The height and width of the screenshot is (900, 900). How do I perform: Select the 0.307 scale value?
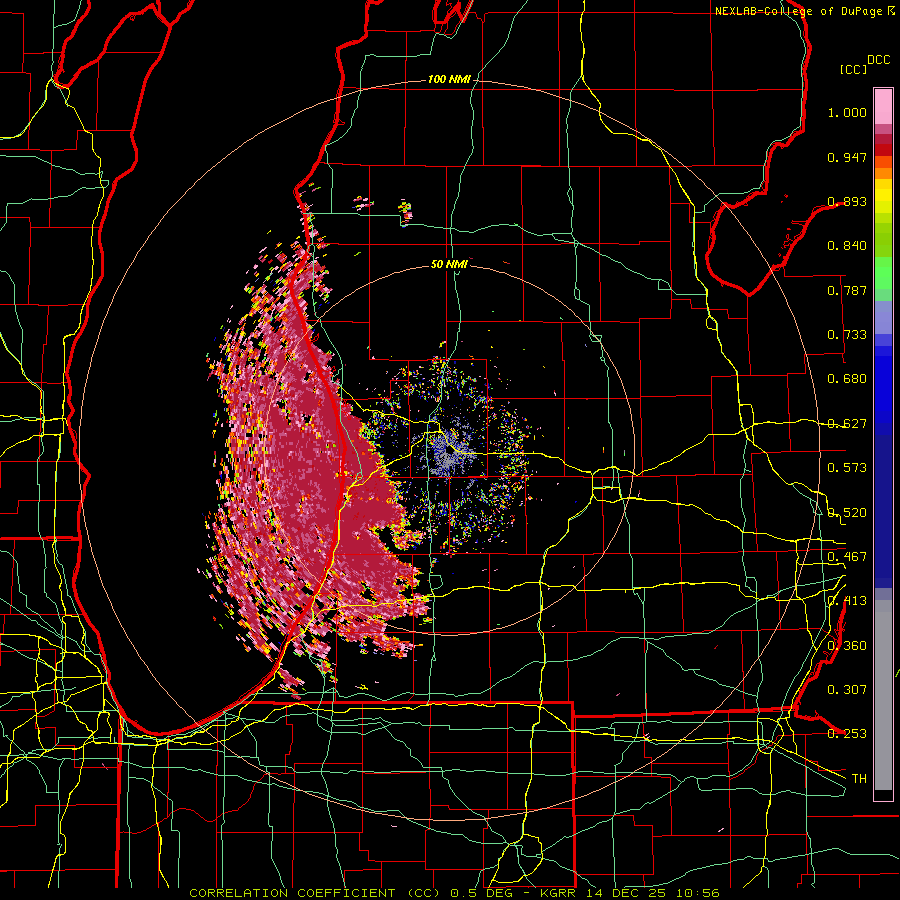pyautogui.click(x=847, y=690)
